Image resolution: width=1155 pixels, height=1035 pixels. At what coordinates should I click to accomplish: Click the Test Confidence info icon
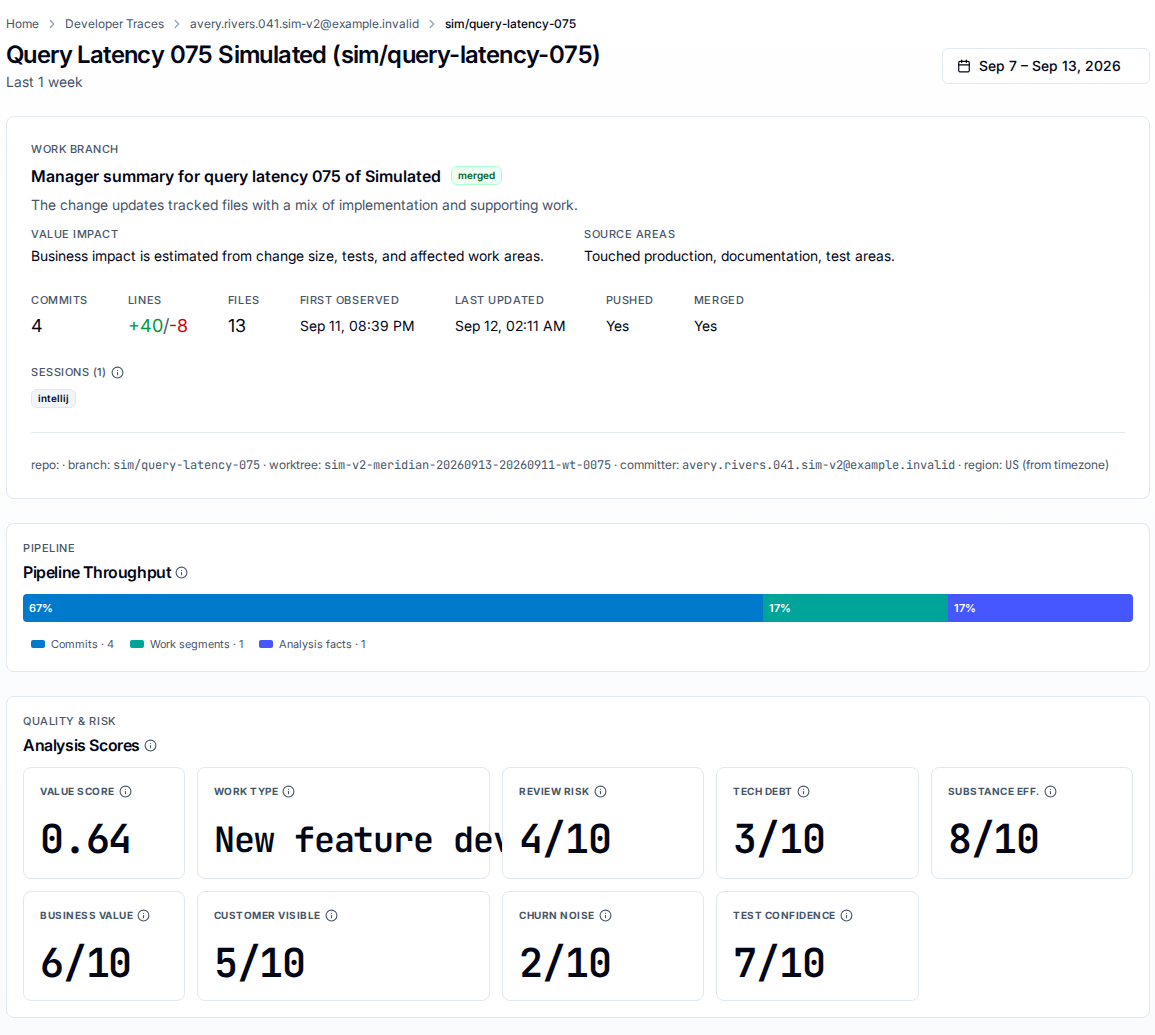[846, 916]
